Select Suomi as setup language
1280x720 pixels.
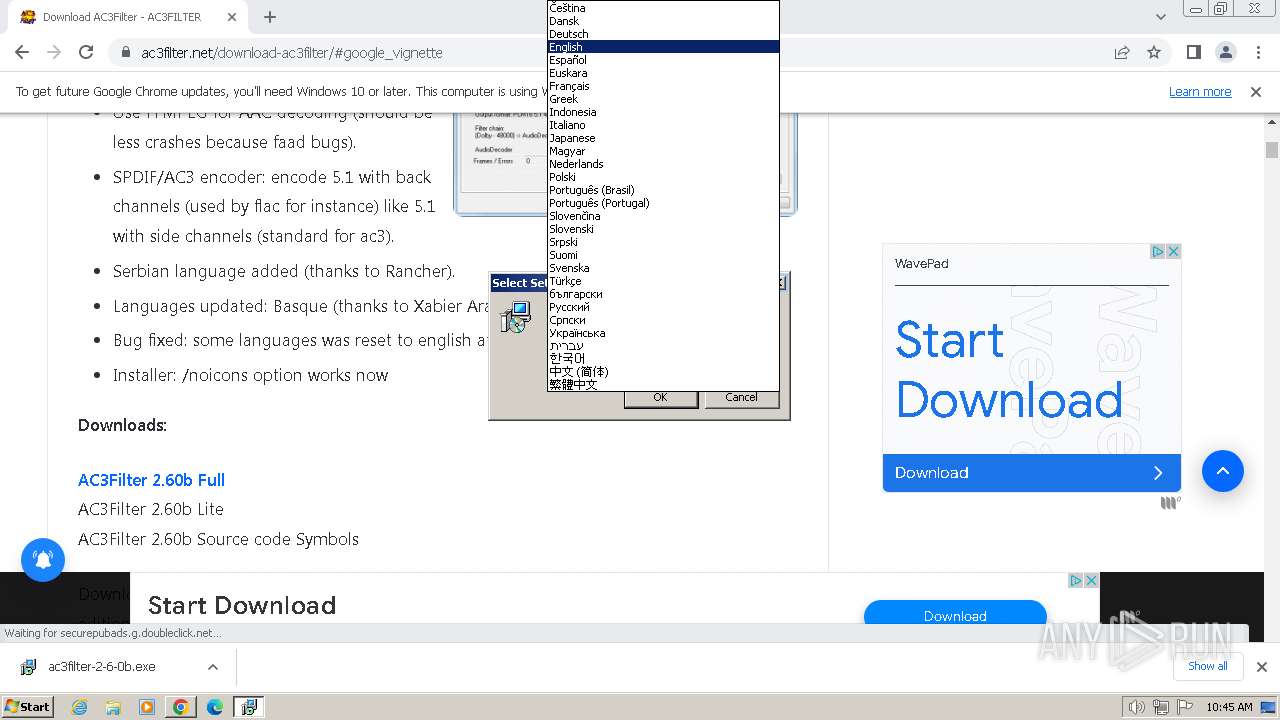(x=663, y=255)
